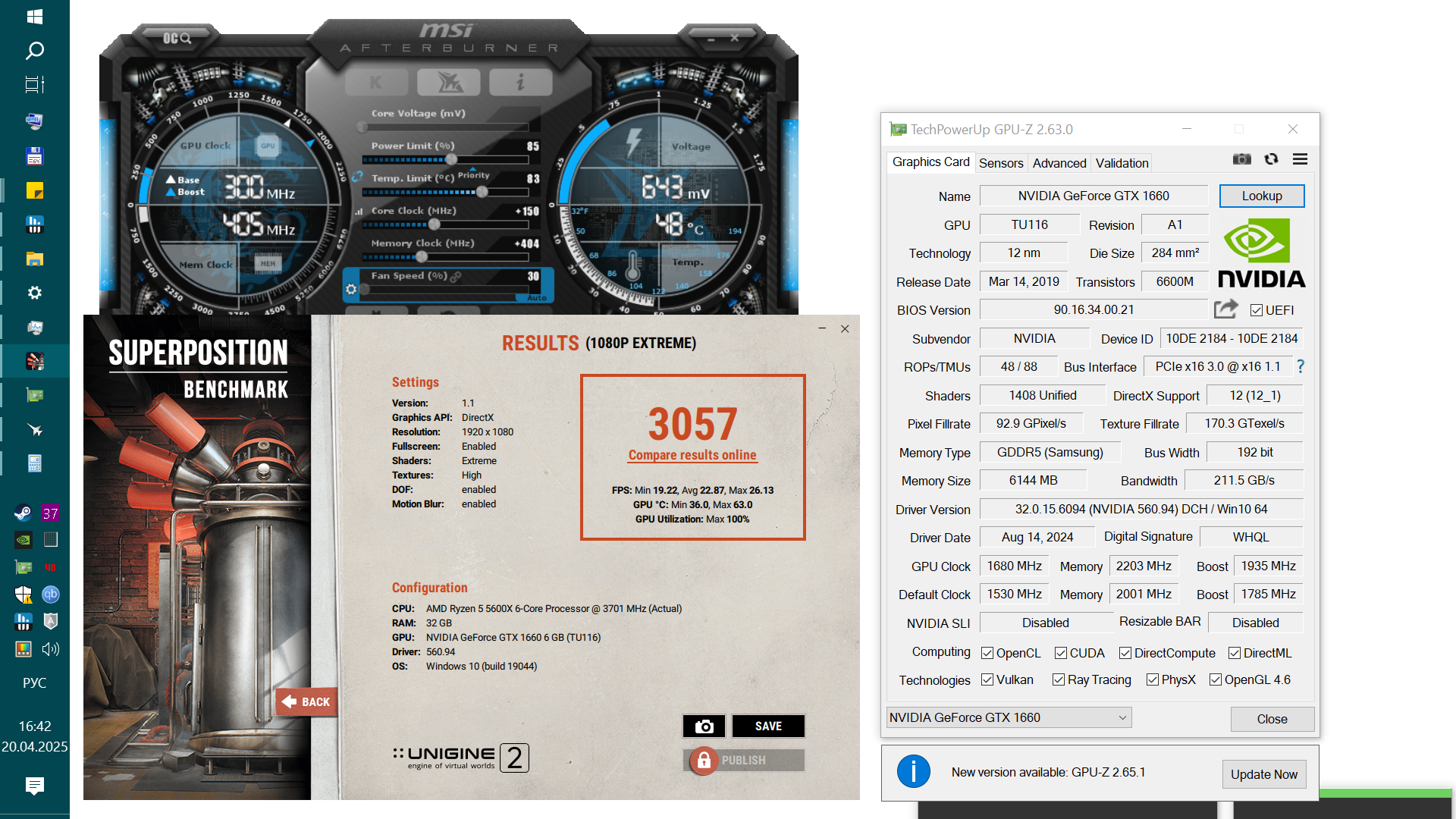Switch to the Sensors tab
The height and width of the screenshot is (819, 1456).
(x=1000, y=163)
